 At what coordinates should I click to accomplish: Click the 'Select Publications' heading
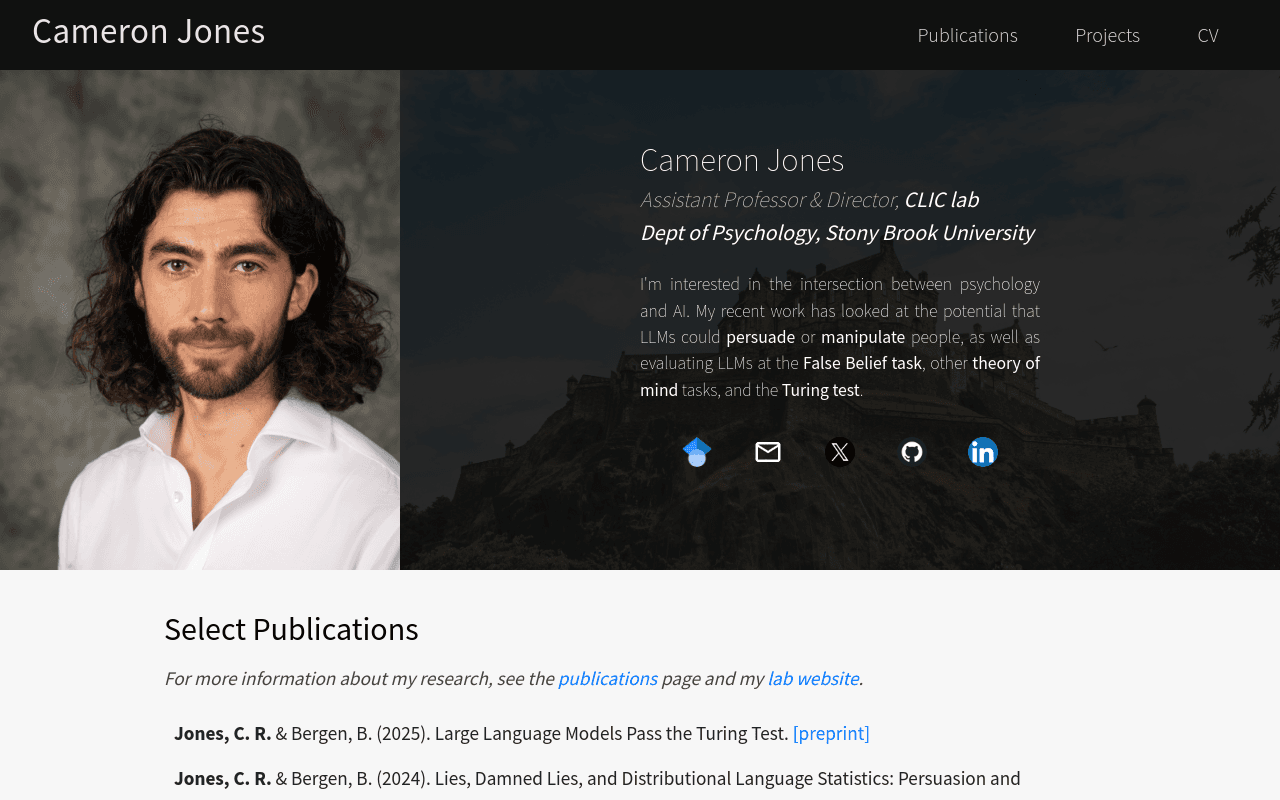click(x=291, y=629)
